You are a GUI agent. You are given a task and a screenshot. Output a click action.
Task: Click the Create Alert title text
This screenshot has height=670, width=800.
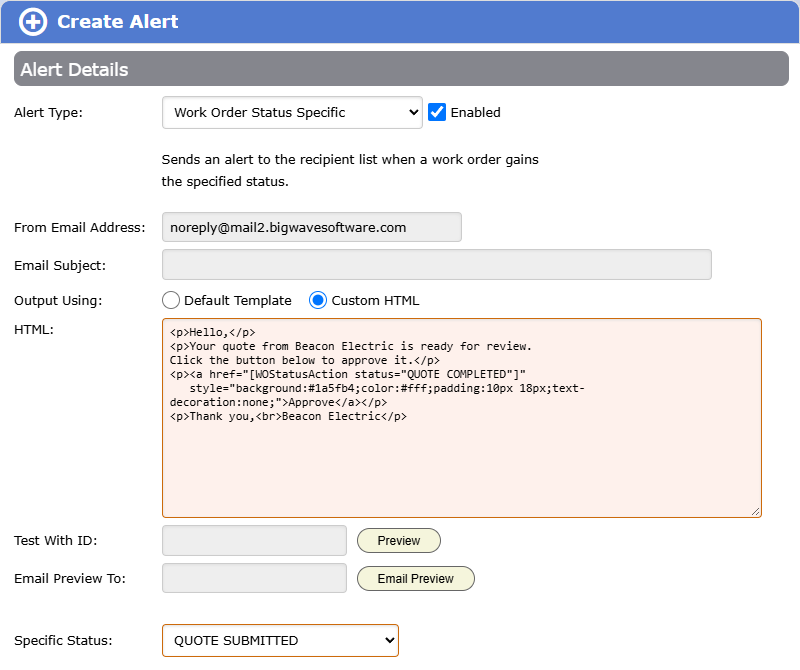tap(117, 22)
